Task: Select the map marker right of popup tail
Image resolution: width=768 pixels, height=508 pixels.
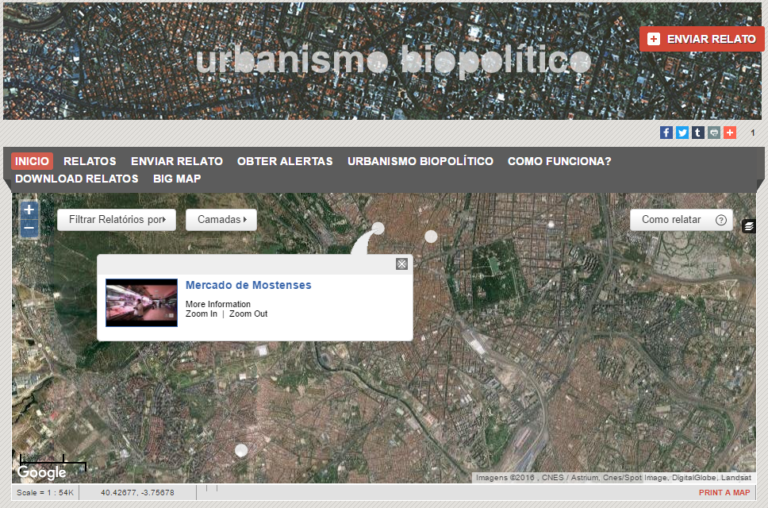Action: pyautogui.click(x=431, y=237)
